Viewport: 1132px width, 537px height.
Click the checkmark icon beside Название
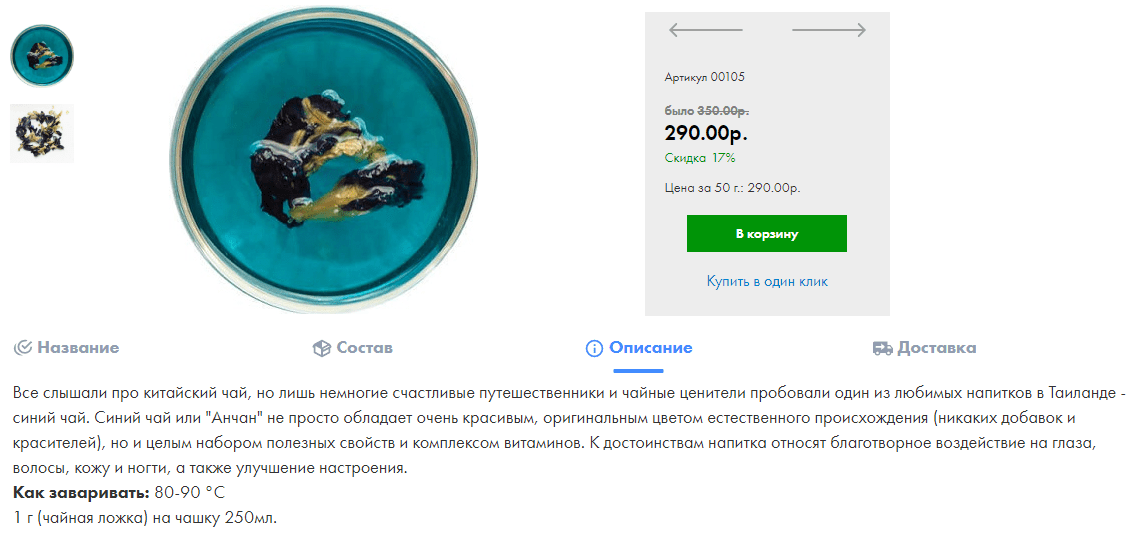point(23,348)
